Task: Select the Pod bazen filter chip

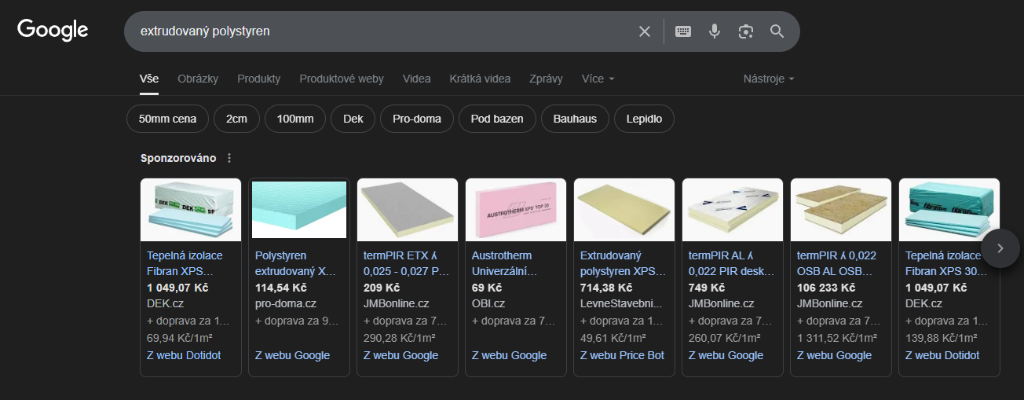Action: (x=496, y=119)
